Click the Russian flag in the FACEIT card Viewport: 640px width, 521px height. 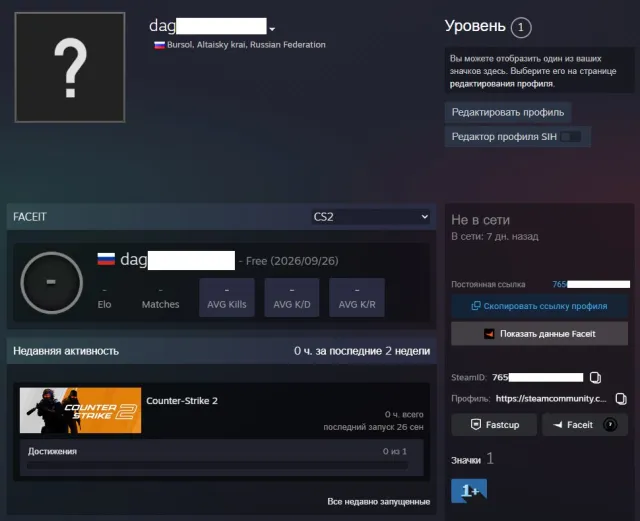coord(106,259)
